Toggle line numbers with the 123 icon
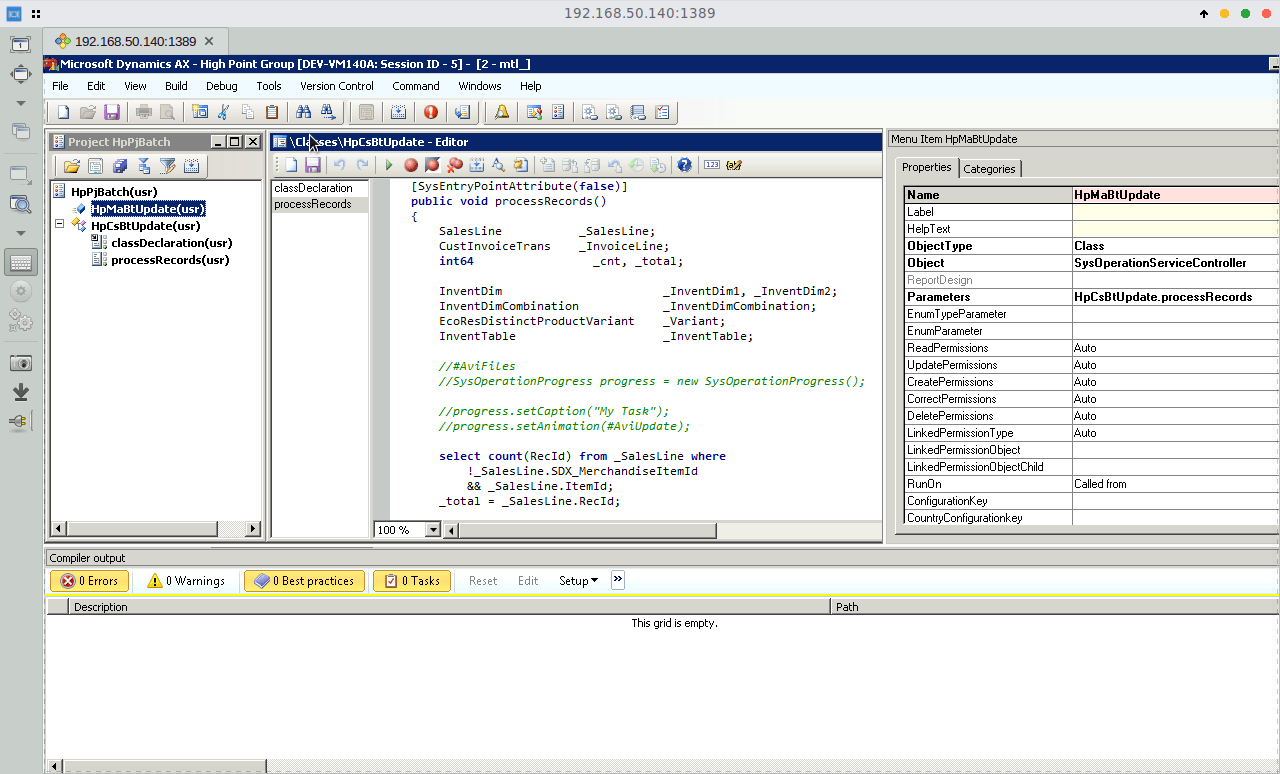 coord(712,165)
